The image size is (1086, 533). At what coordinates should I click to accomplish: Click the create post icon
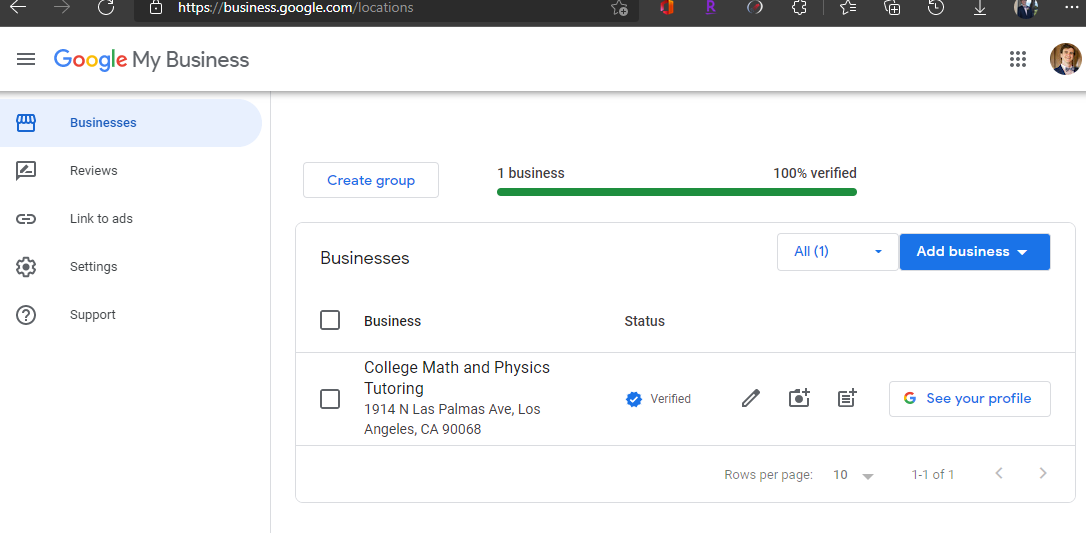tap(846, 398)
